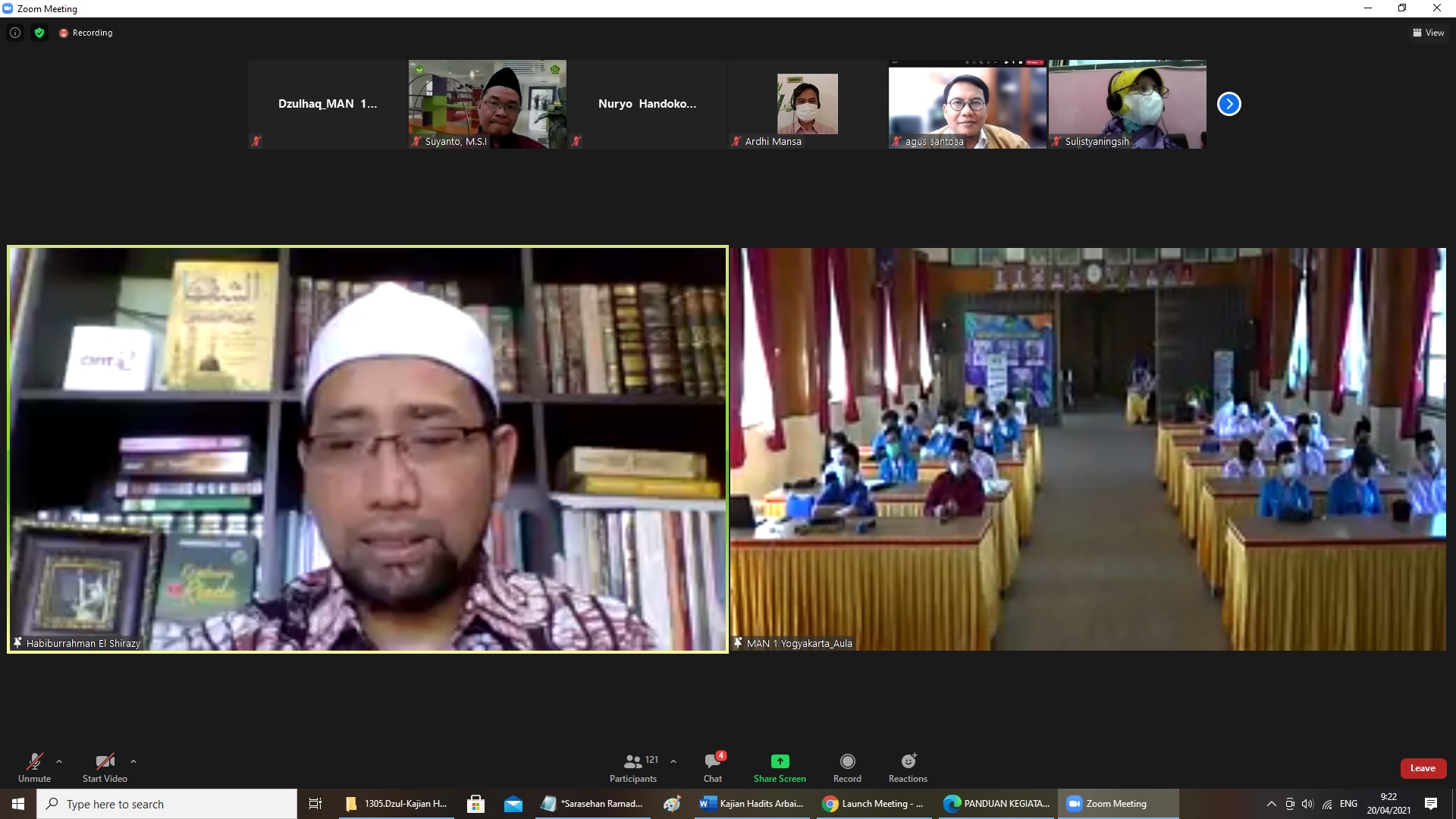Viewport: 1456px width, 819px height.
Task: Click the green encryption shield icon
Action: [39, 33]
